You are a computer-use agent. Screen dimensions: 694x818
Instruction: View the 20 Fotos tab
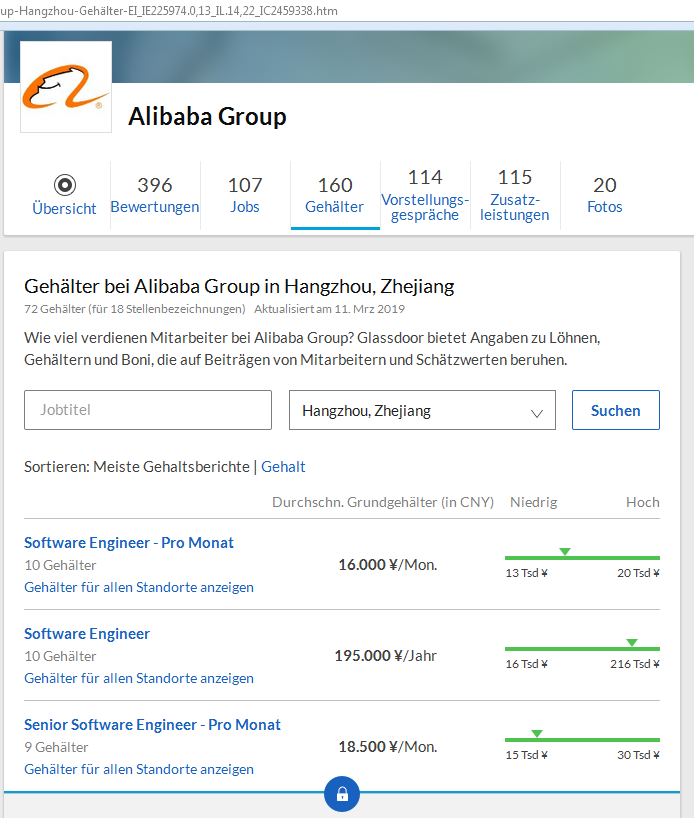tap(605, 195)
